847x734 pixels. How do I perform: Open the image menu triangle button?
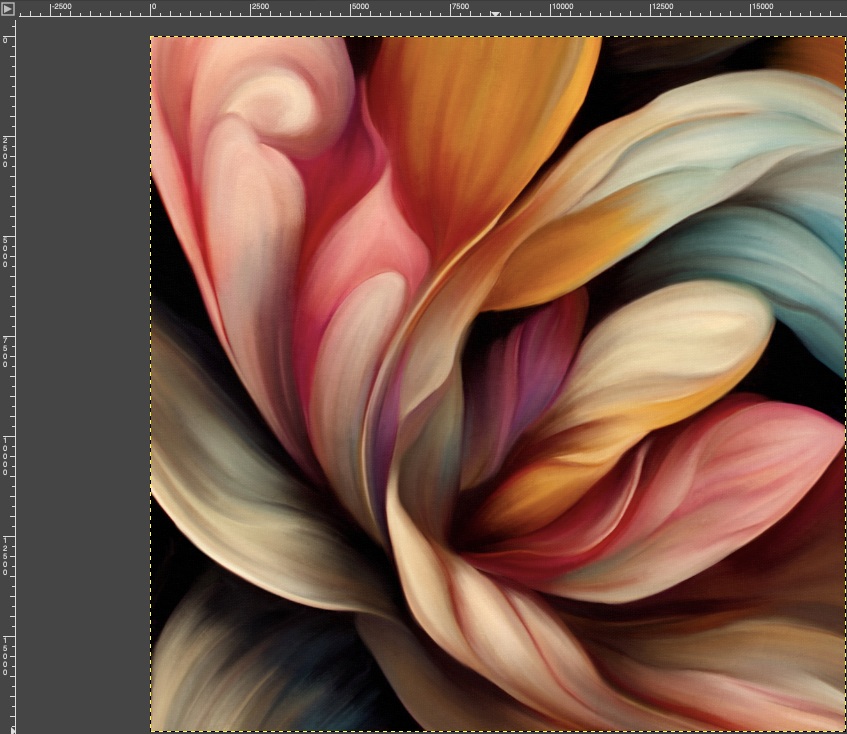click(x=8, y=9)
